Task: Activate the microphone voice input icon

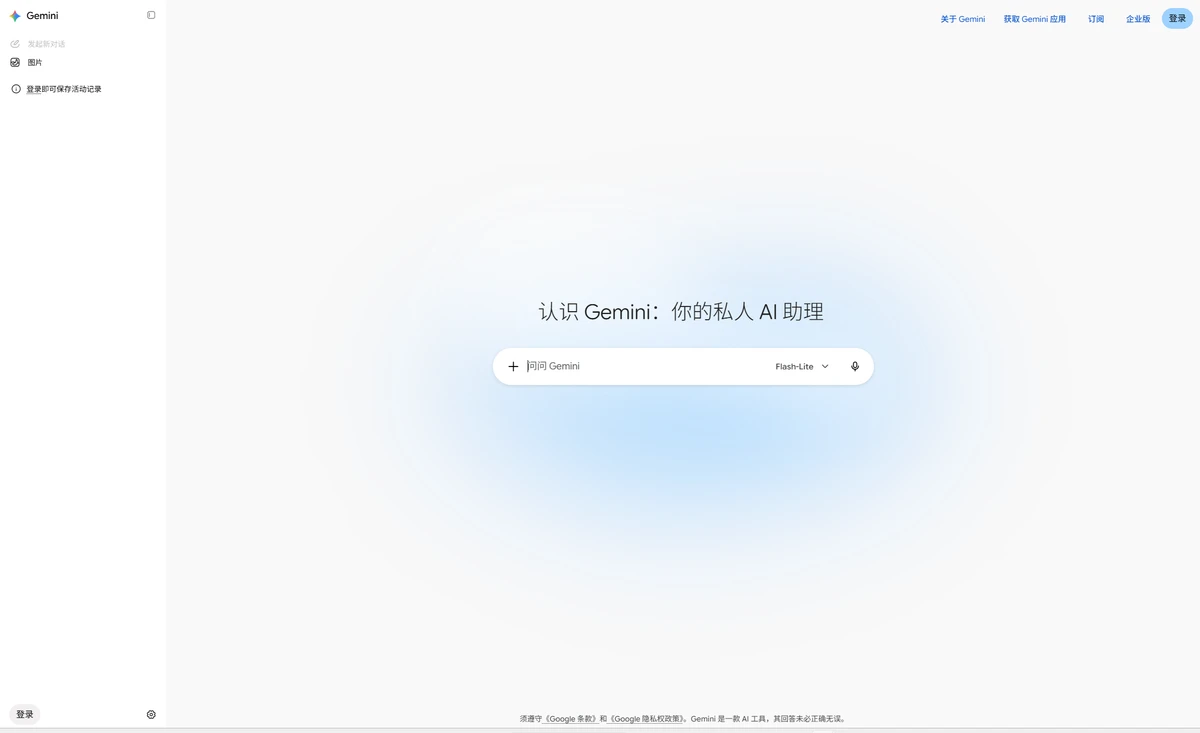Action: 855,367
